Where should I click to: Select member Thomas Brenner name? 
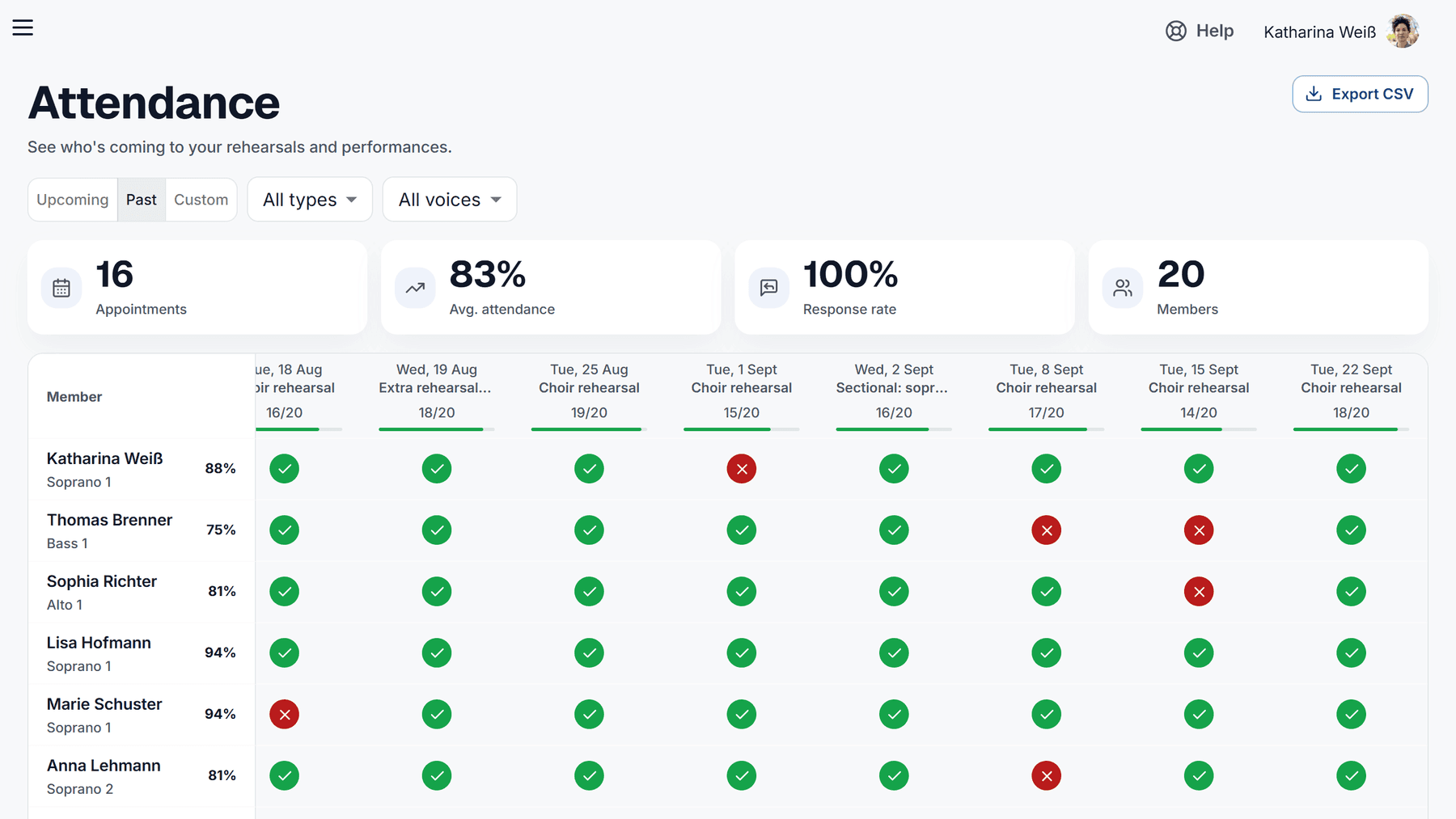(109, 520)
